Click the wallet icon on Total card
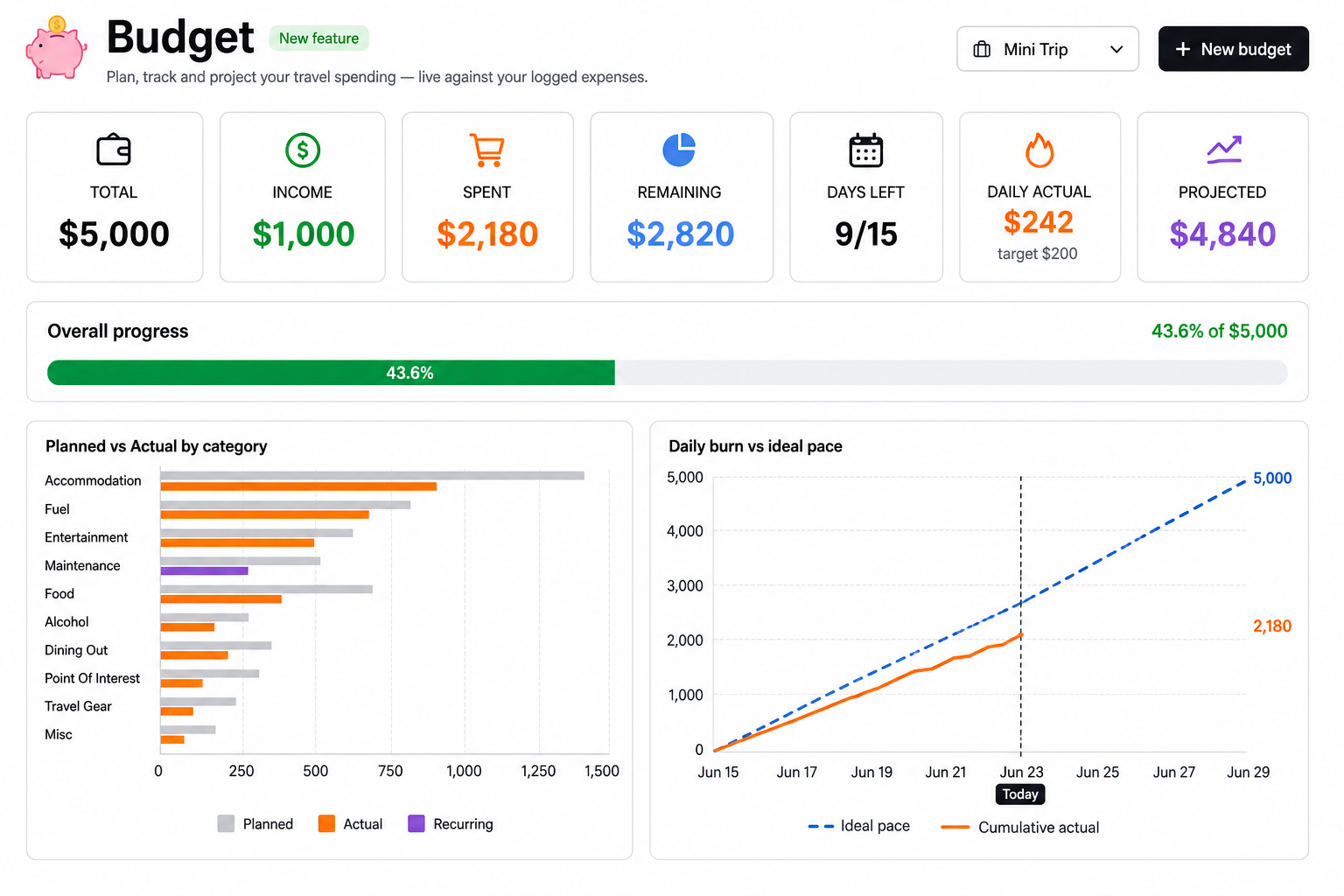 114,150
